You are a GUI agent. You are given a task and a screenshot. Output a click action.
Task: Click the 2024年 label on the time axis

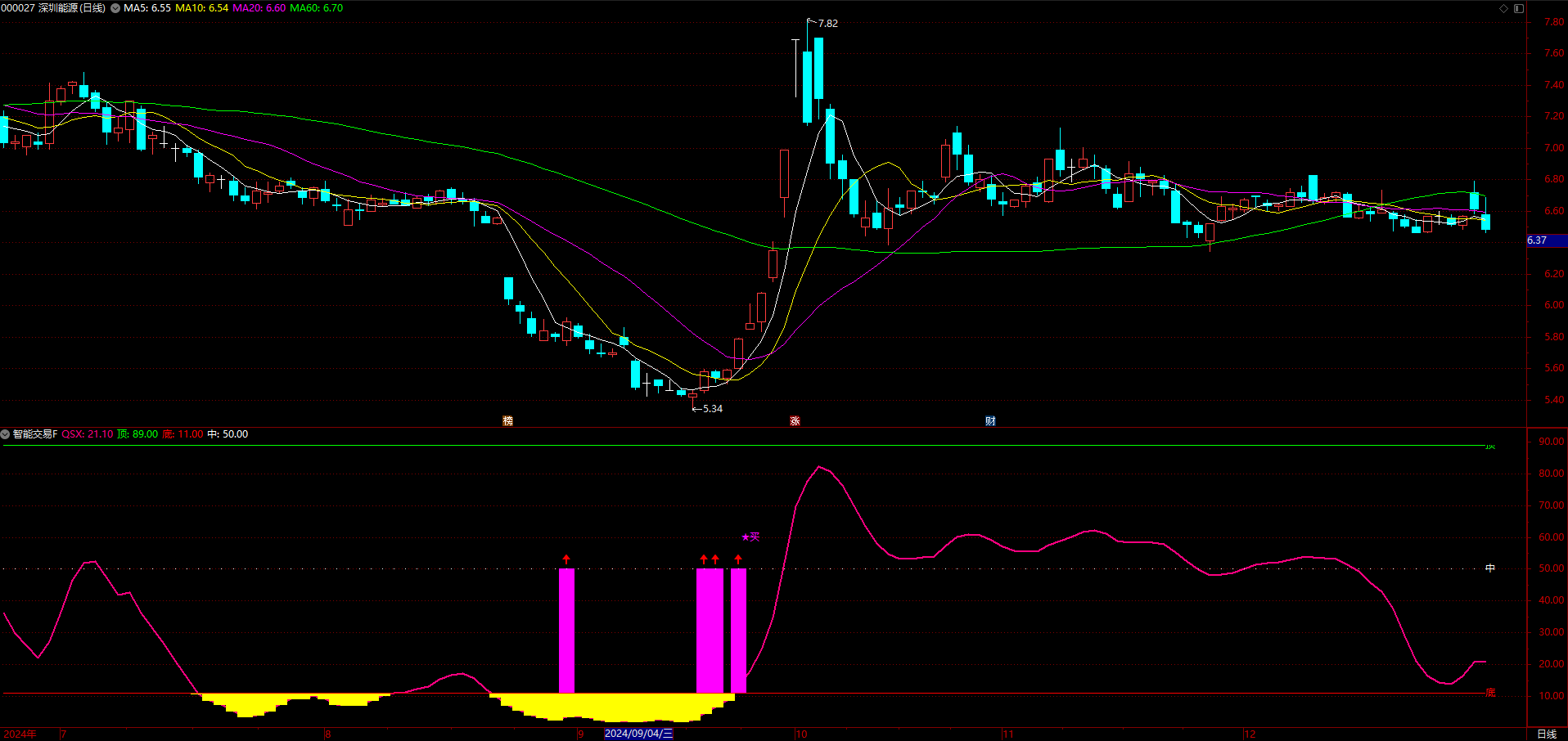tap(20, 734)
